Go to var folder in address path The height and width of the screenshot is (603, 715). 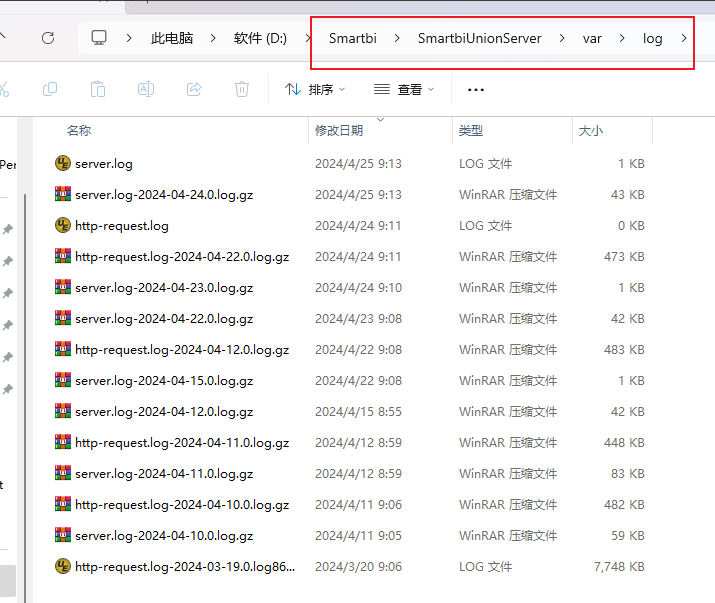592,38
